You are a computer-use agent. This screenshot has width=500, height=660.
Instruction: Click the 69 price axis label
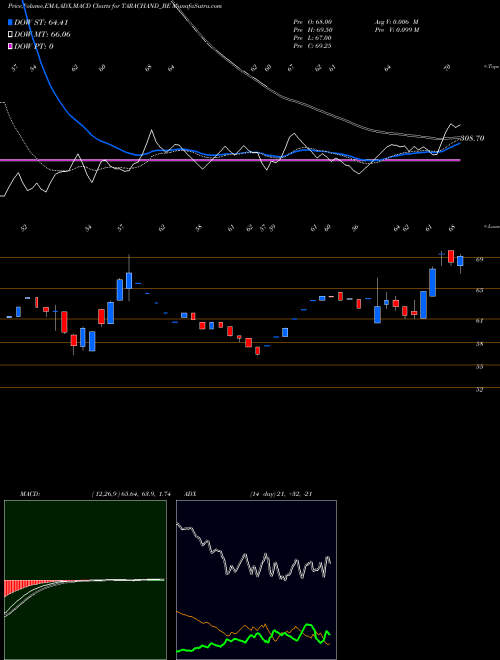click(479, 260)
